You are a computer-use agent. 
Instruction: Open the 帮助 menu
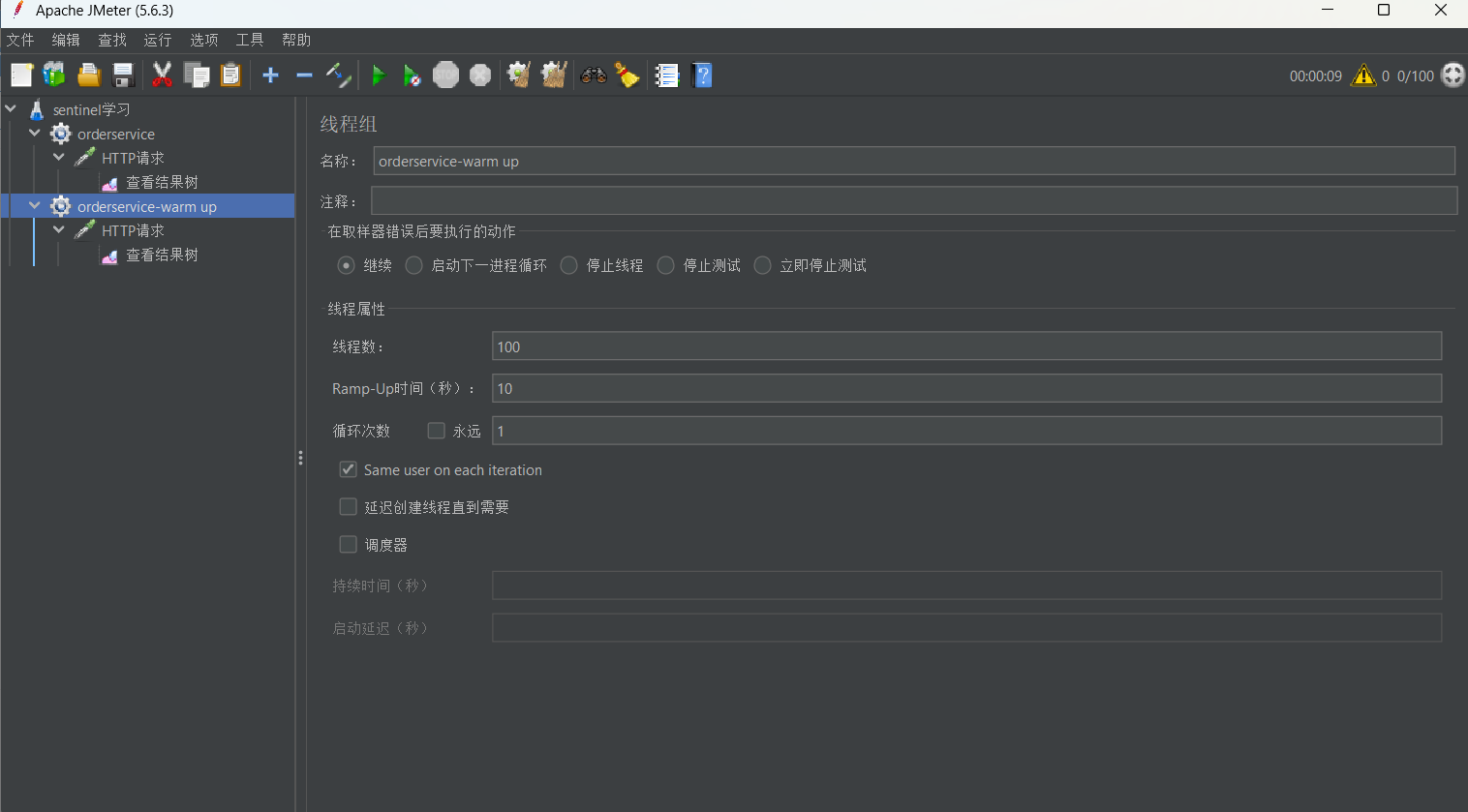pyautogui.click(x=296, y=40)
